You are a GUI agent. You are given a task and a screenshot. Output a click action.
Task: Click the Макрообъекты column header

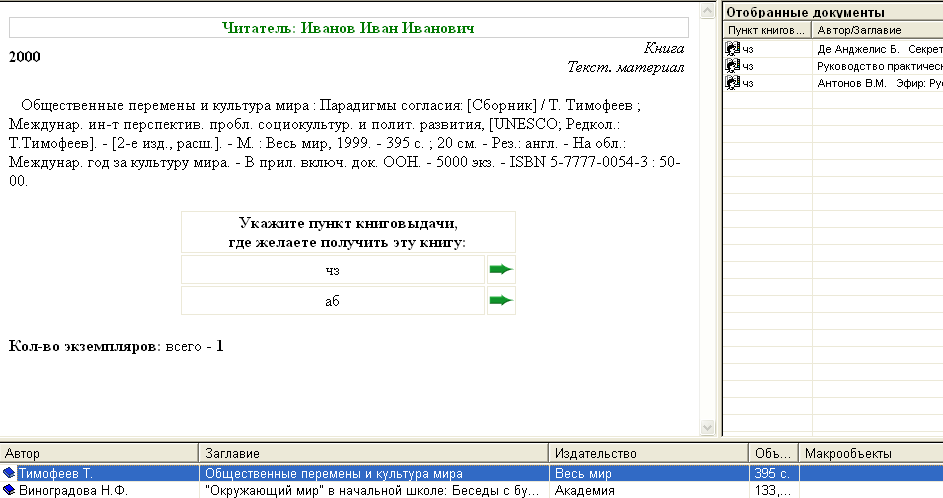coord(870,453)
